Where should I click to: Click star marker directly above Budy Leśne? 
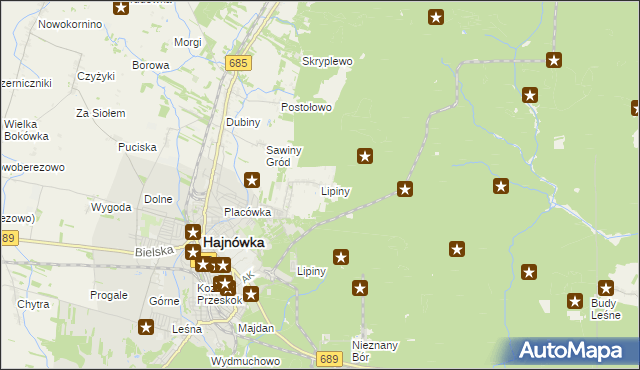606,288
